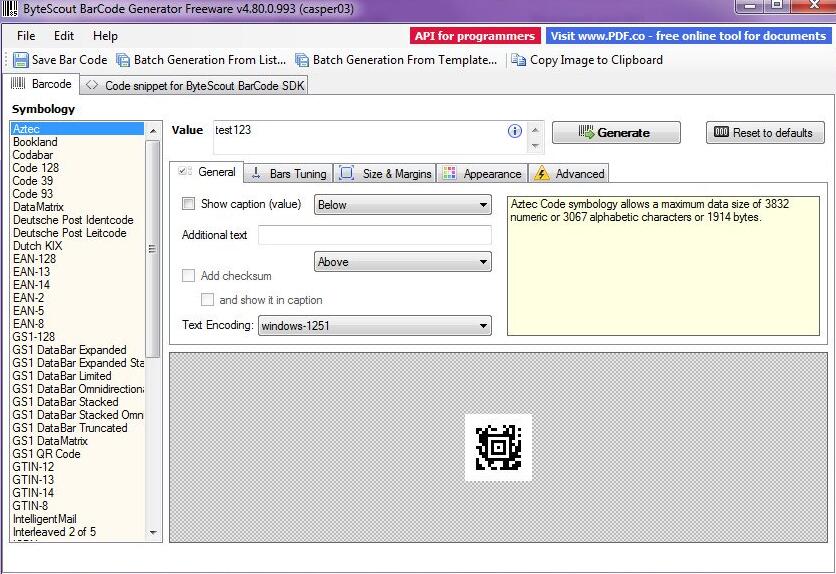The height and width of the screenshot is (574, 836).
Task: Switch to the Appearance tab
Action: [483, 173]
